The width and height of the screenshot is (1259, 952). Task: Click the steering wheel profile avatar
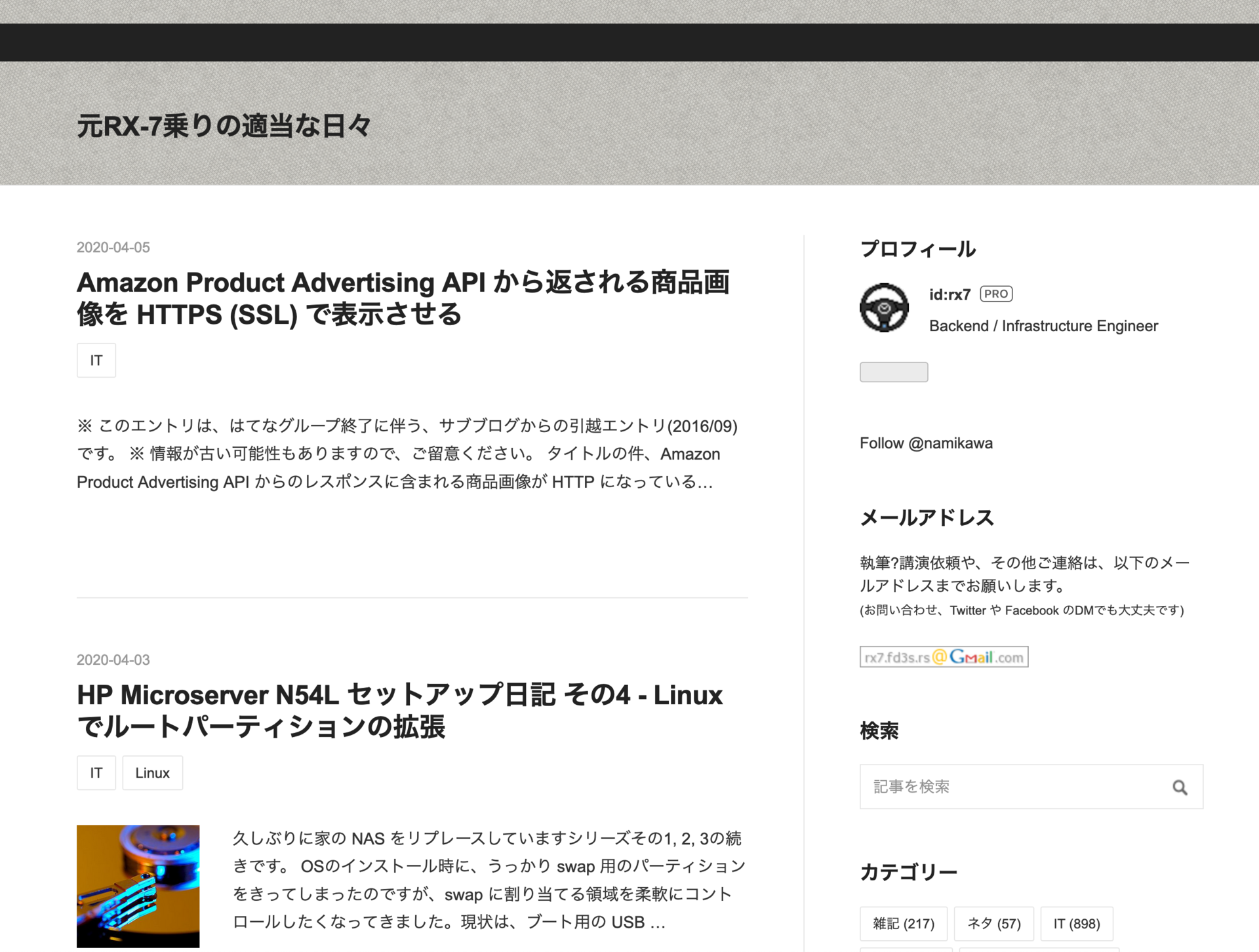coord(884,307)
